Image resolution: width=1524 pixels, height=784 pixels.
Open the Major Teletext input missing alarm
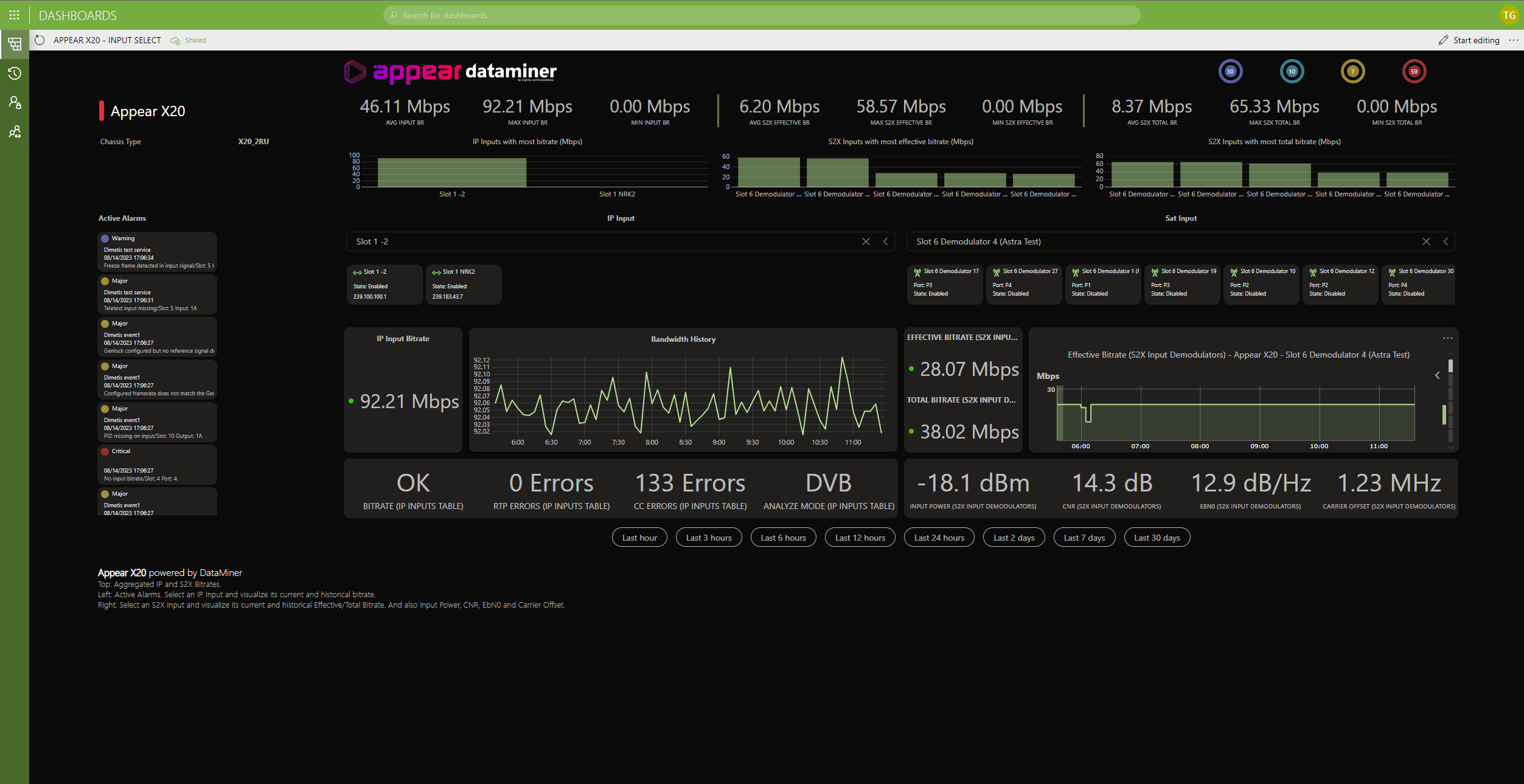[158, 294]
